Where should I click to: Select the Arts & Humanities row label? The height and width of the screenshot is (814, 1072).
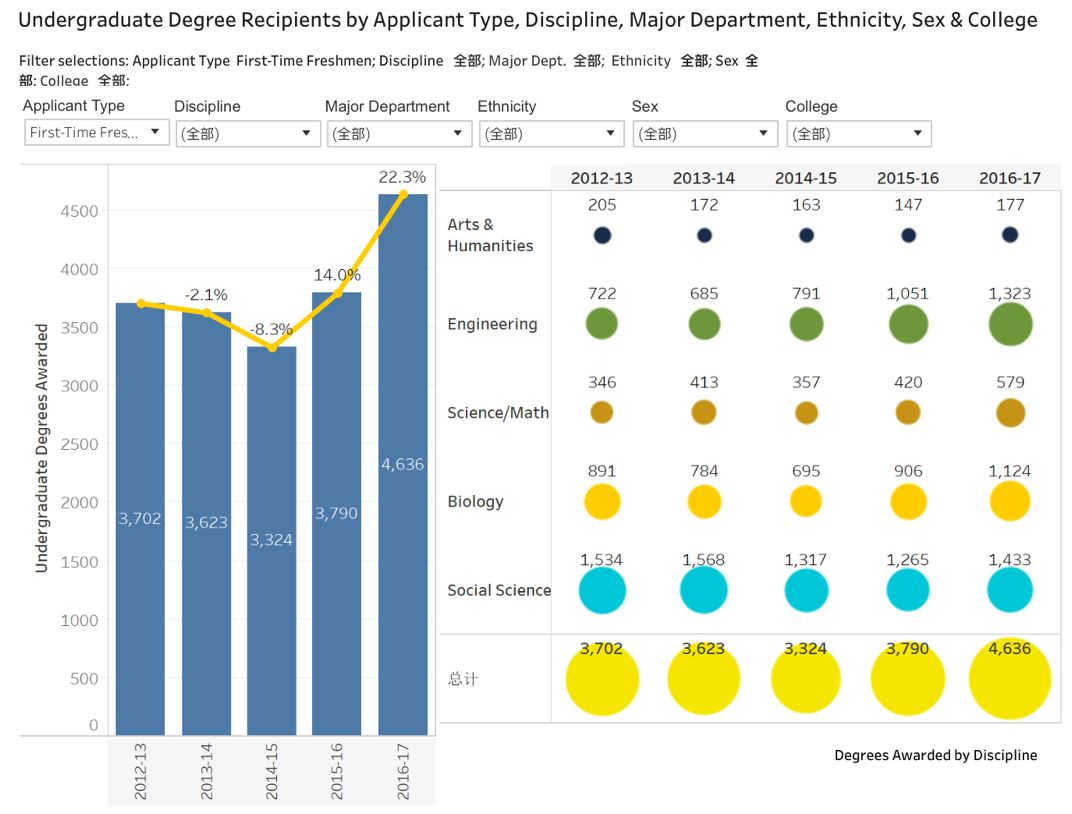click(x=490, y=235)
